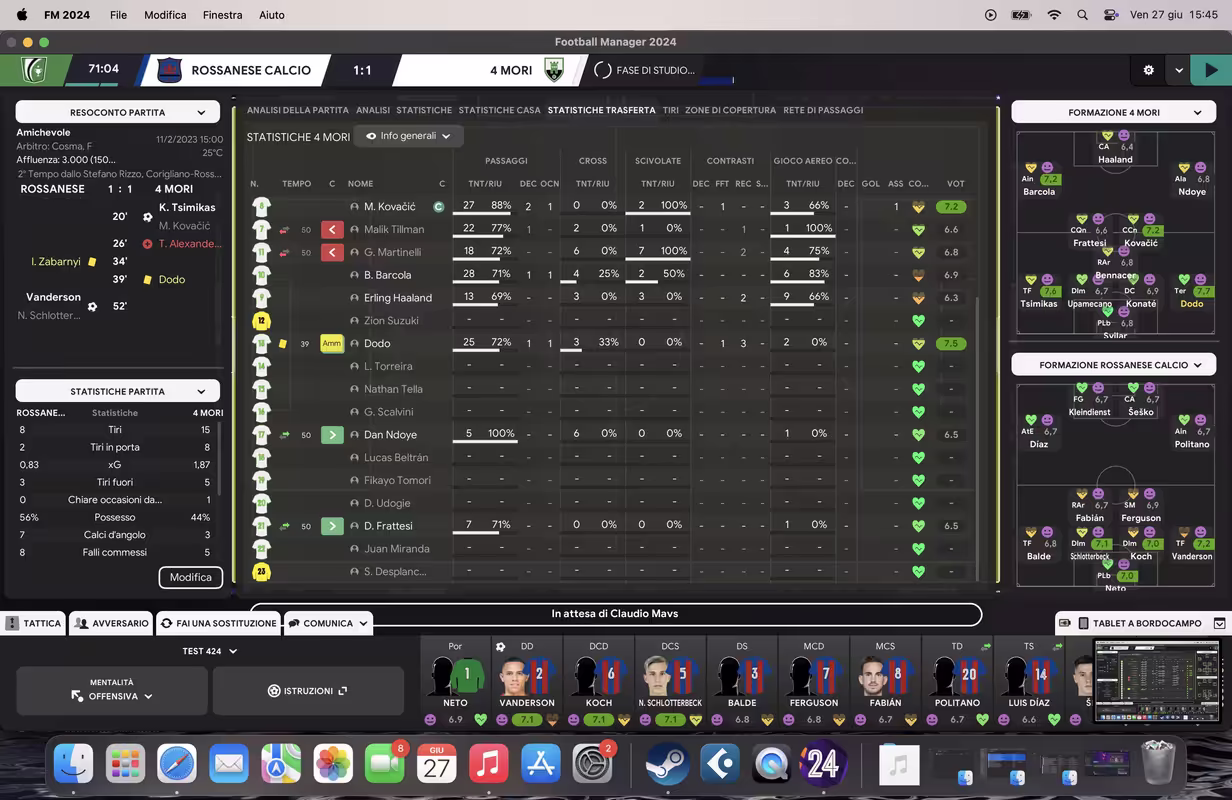
Task: Click green substituted-on arrow for D. Frattesi
Action: [332, 526]
